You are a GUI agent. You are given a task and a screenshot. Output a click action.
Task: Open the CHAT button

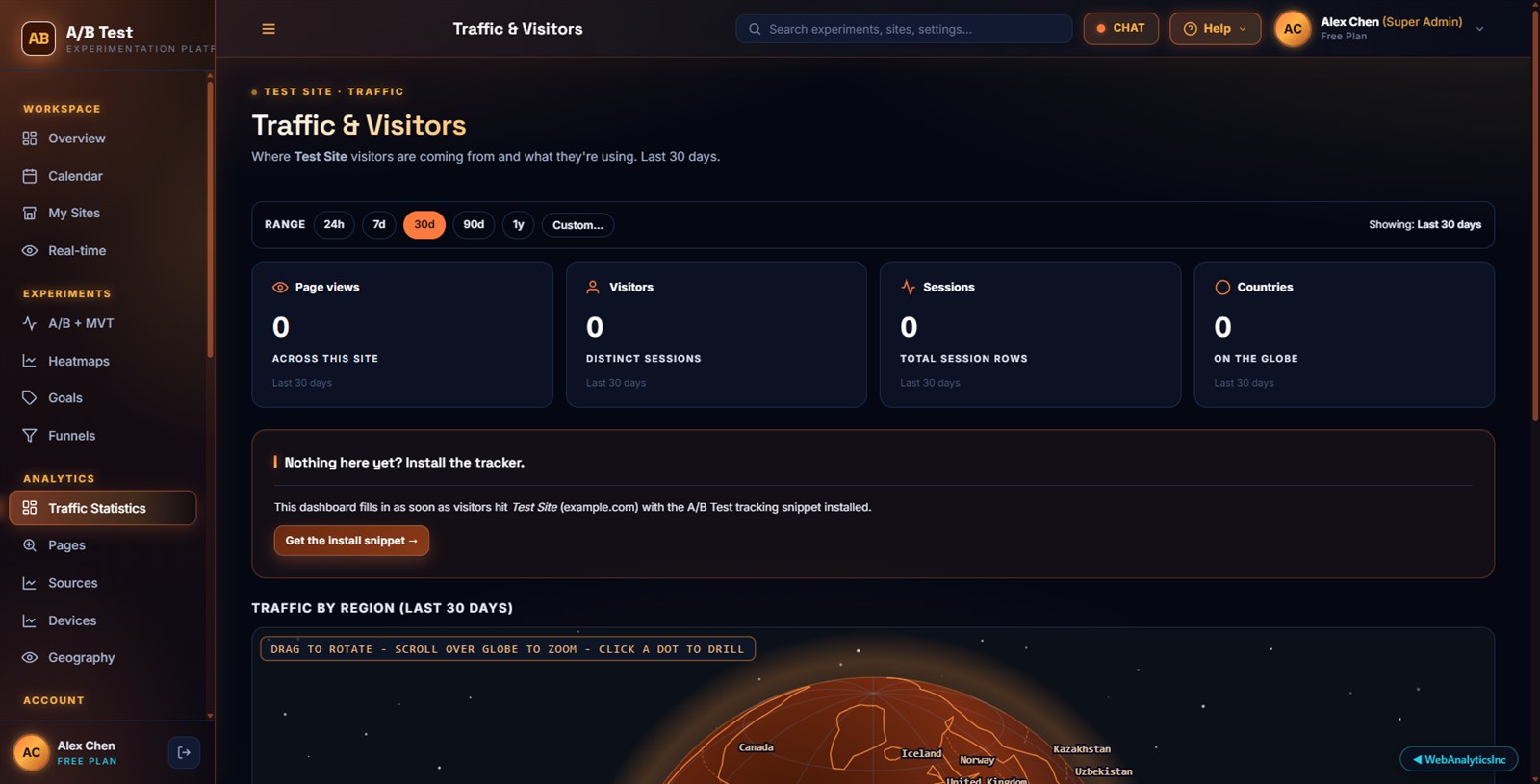click(x=1120, y=29)
